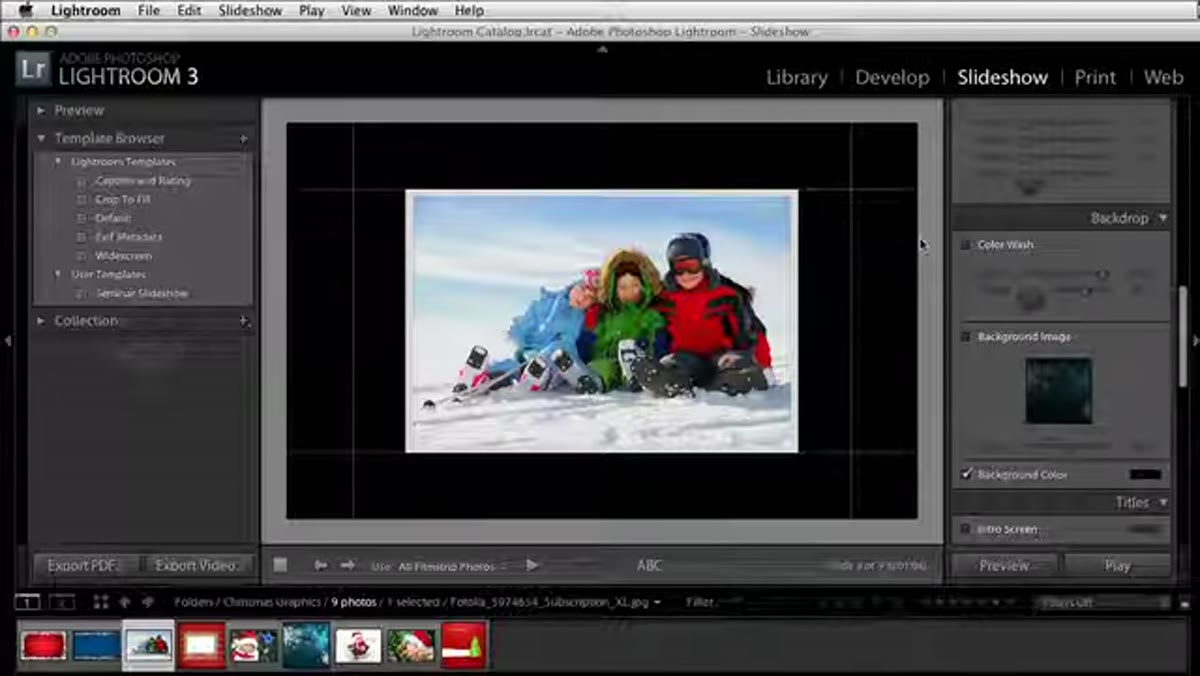Select Seminar Slideshow user template
1200x676 pixels.
pos(141,293)
